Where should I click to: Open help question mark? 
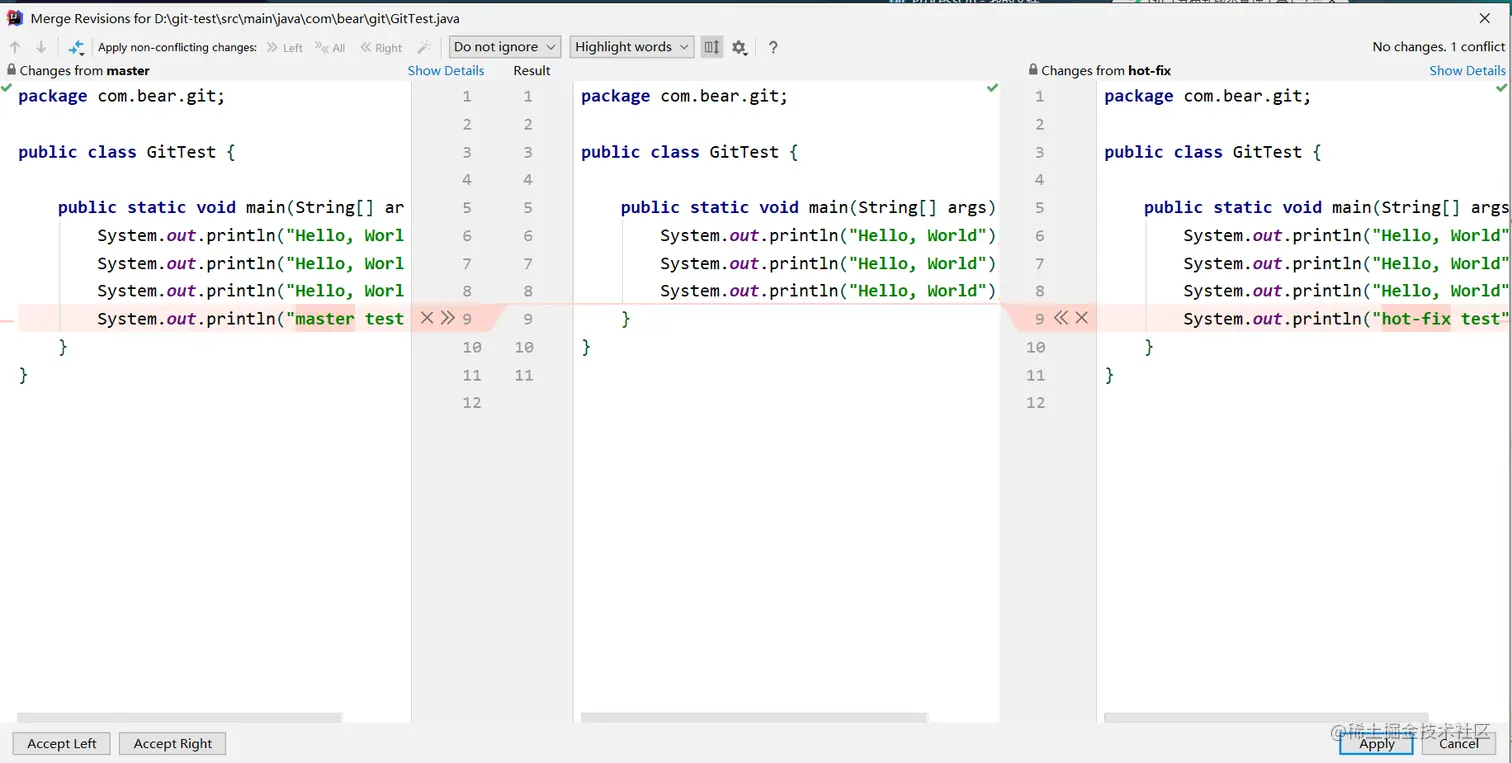click(x=773, y=47)
